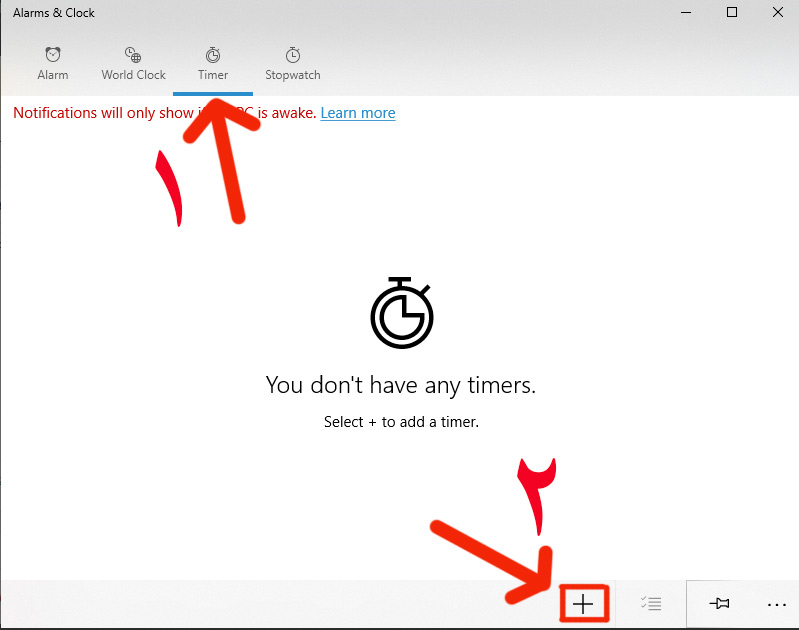Follow the Learn more link
The height and width of the screenshot is (630, 799).
click(357, 113)
